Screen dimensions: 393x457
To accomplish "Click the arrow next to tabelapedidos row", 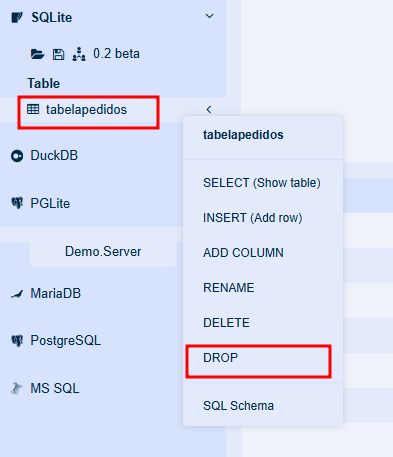I will pyautogui.click(x=209, y=109).
